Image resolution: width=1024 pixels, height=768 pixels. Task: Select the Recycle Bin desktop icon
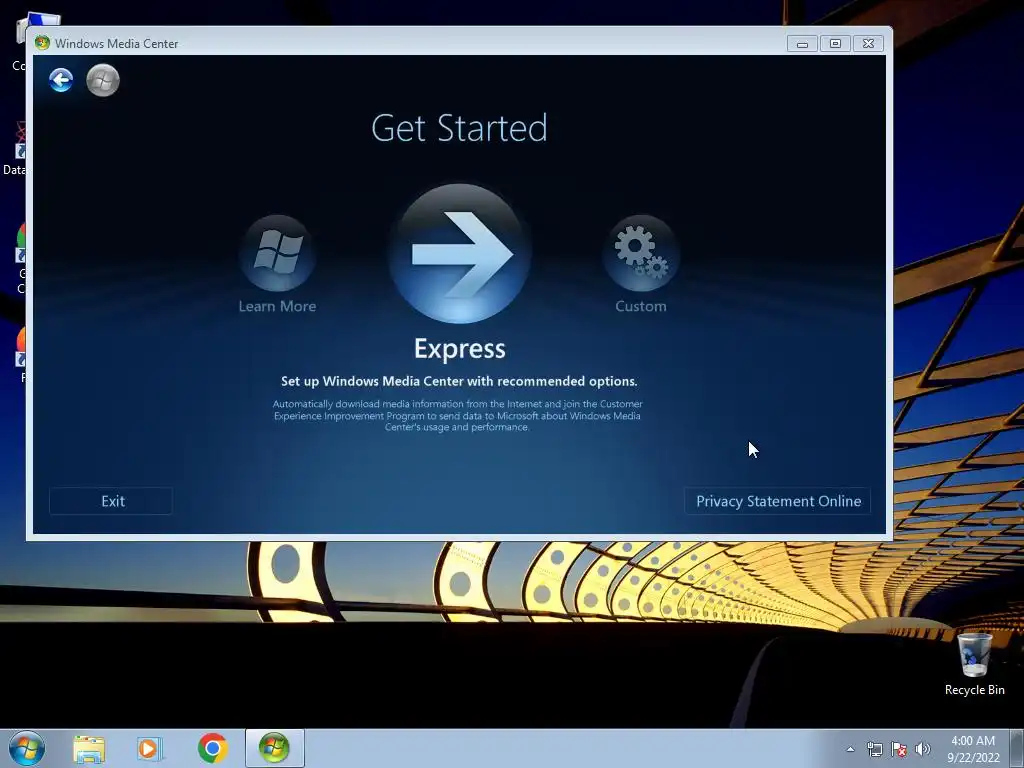974,664
